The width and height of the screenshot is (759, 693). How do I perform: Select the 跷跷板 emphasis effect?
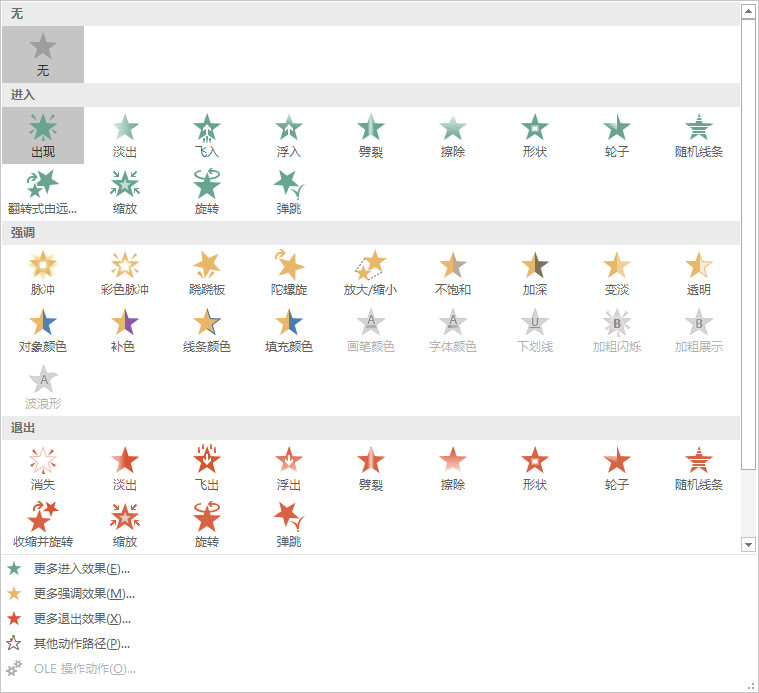pyautogui.click(x=207, y=273)
